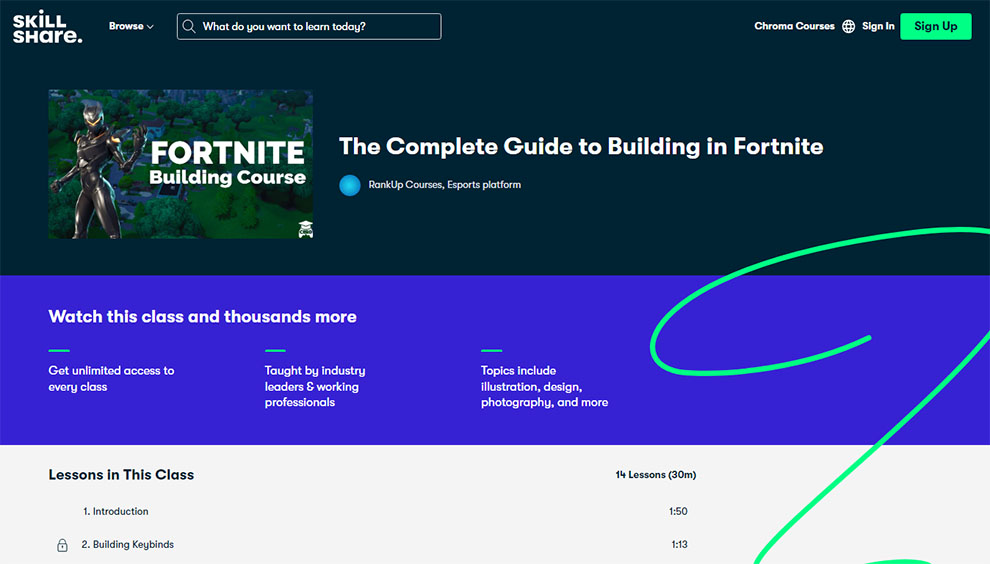Click the graduation cap icon on thumbnail

pos(306,229)
